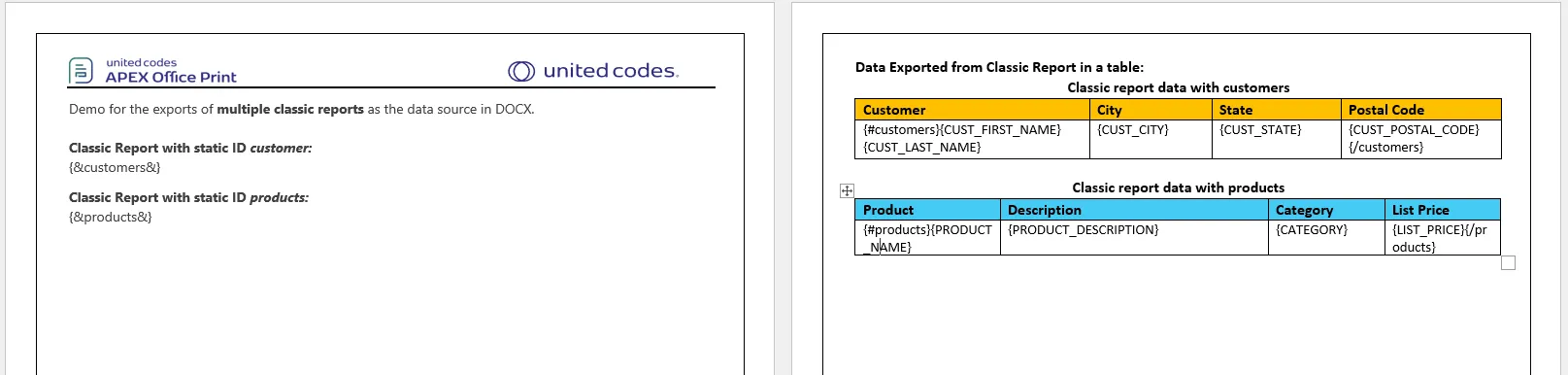This screenshot has width=1568, height=375.
Task: Click the {&products&} placeholder text
Action: point(111,217)
